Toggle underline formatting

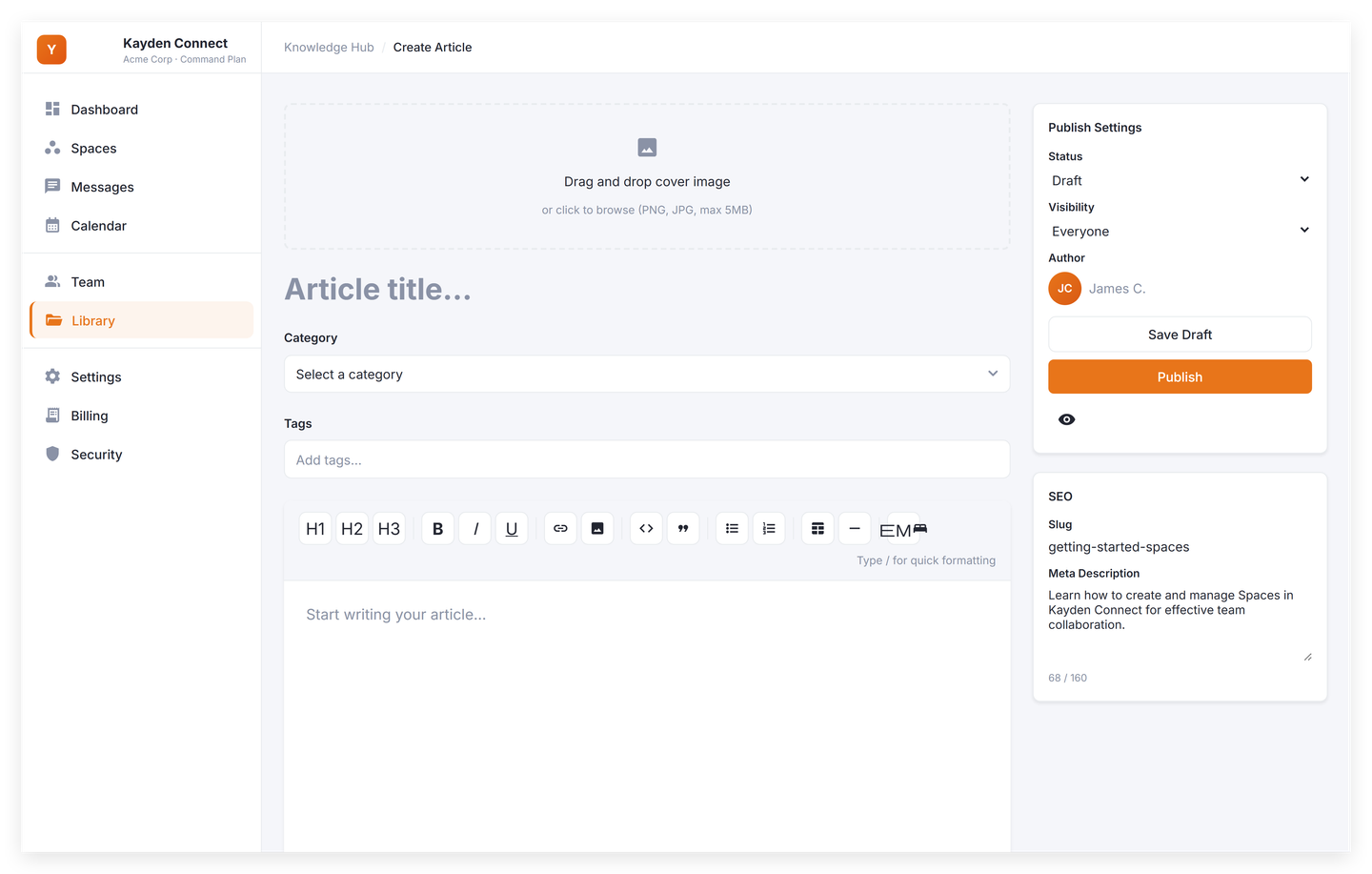click(x=512, y=529)
